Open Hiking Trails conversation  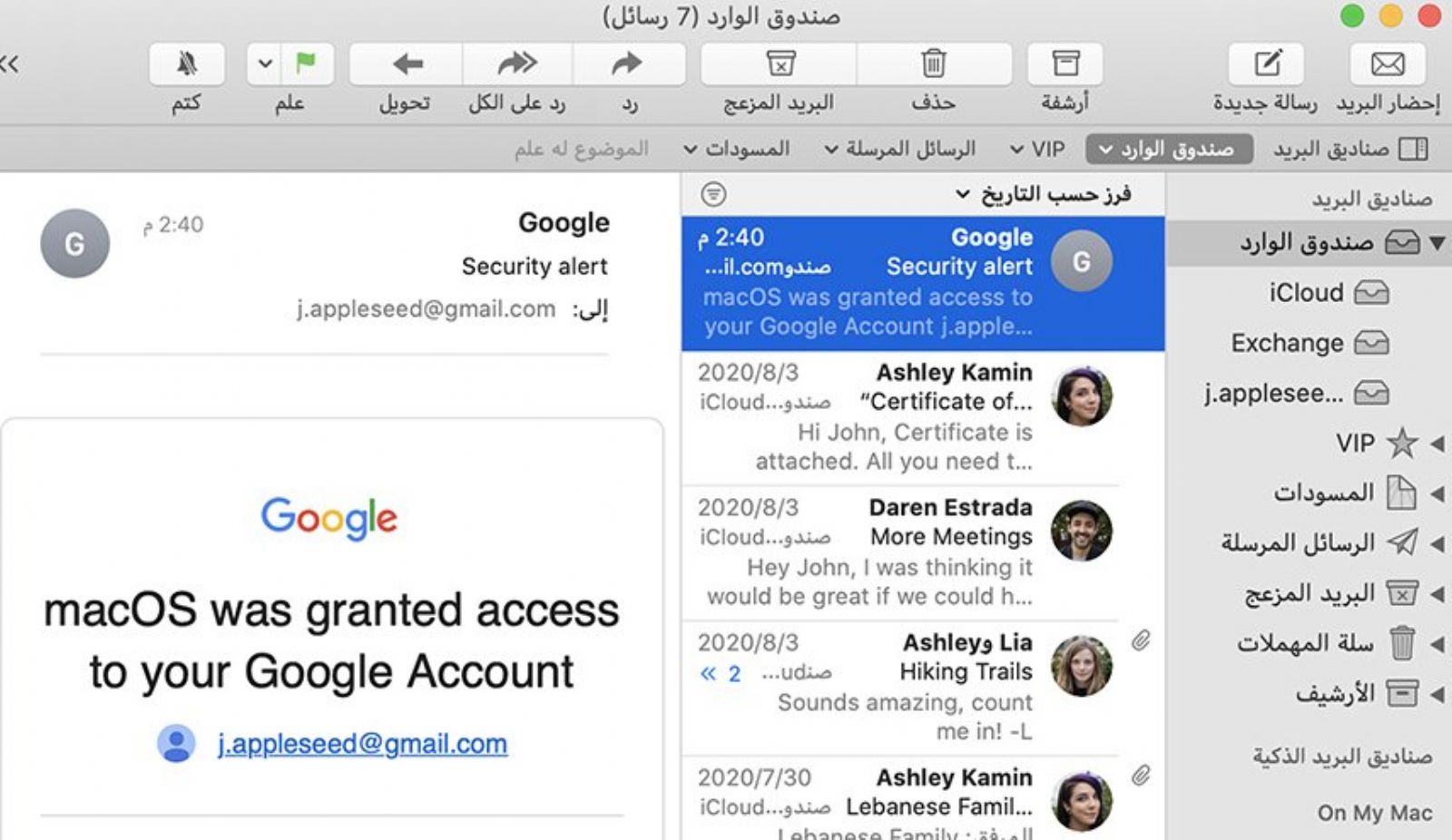coord(923,689)
